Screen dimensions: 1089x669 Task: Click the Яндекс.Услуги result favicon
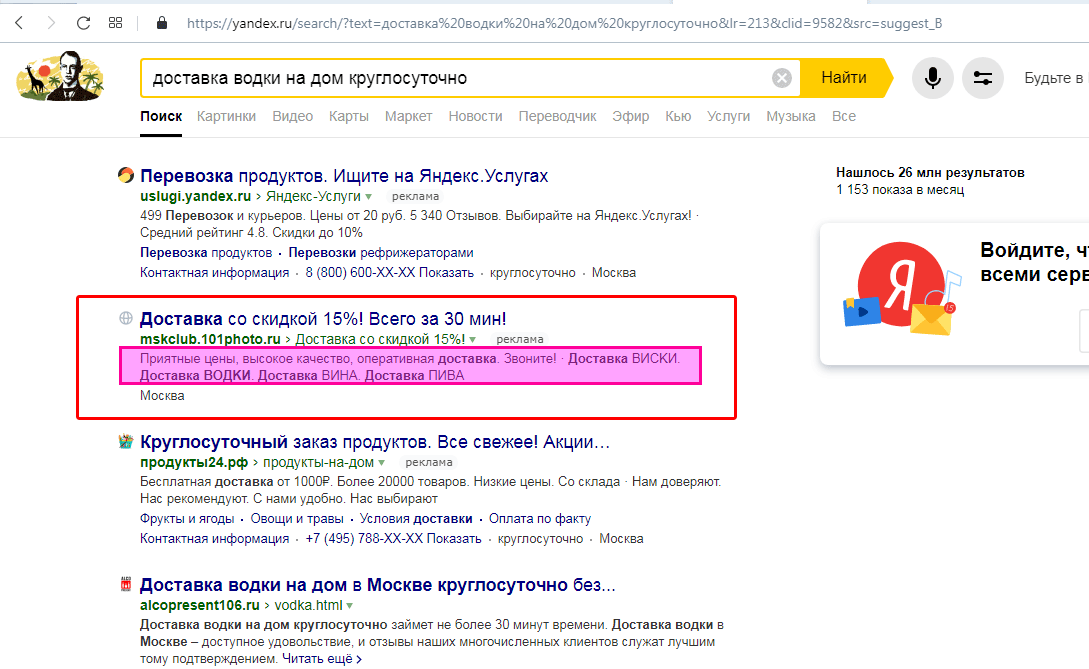pyautogui.click(x=126, y=175)
